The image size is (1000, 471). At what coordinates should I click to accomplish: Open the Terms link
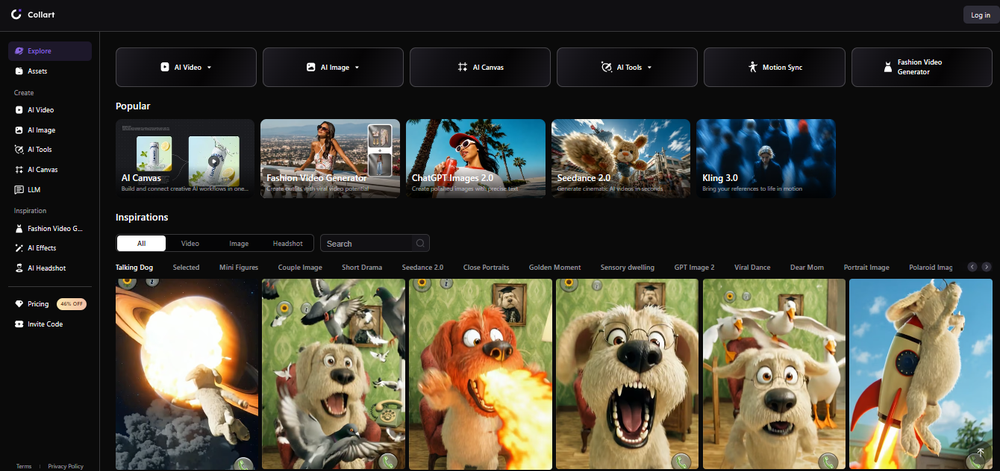[x=24, y=466]
